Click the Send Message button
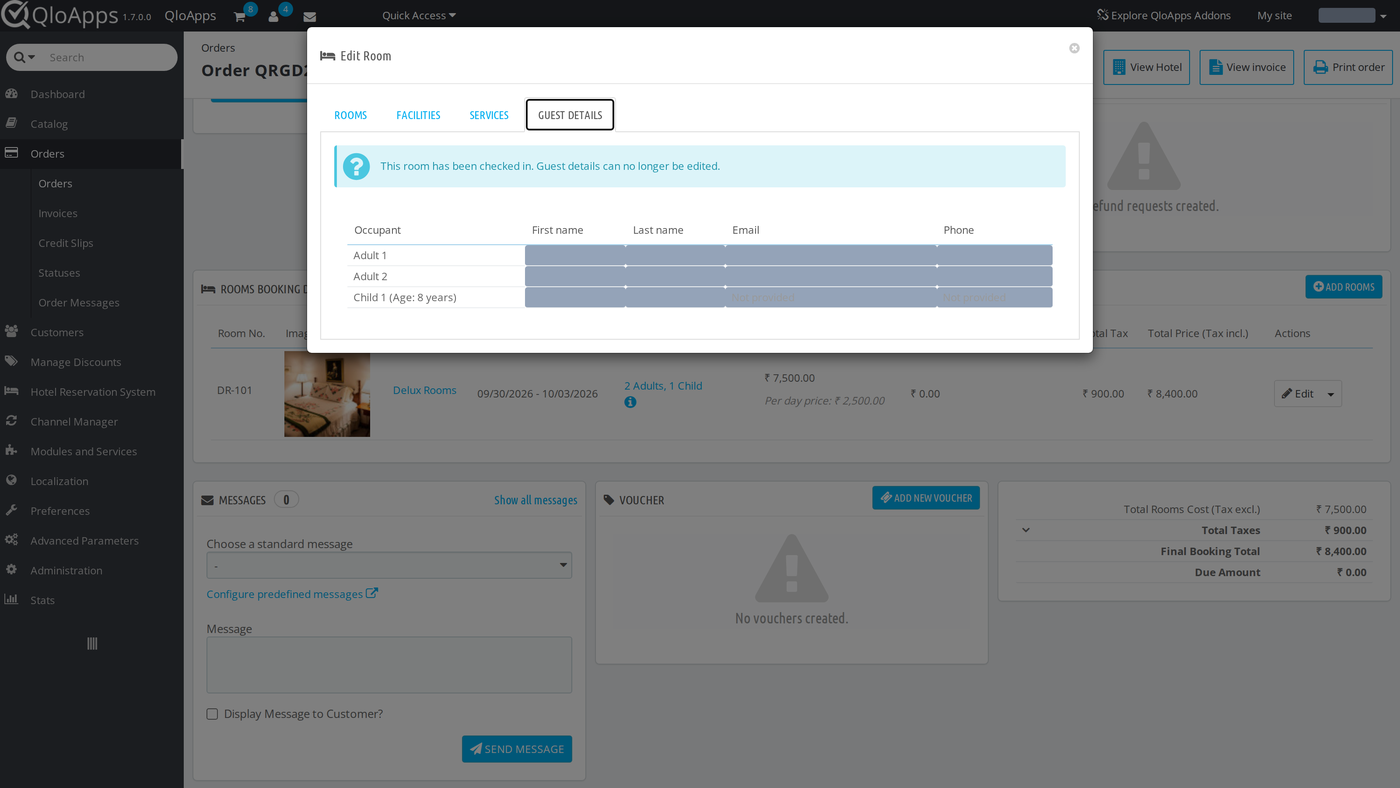The image size is (1400, 788). [517, 749]
